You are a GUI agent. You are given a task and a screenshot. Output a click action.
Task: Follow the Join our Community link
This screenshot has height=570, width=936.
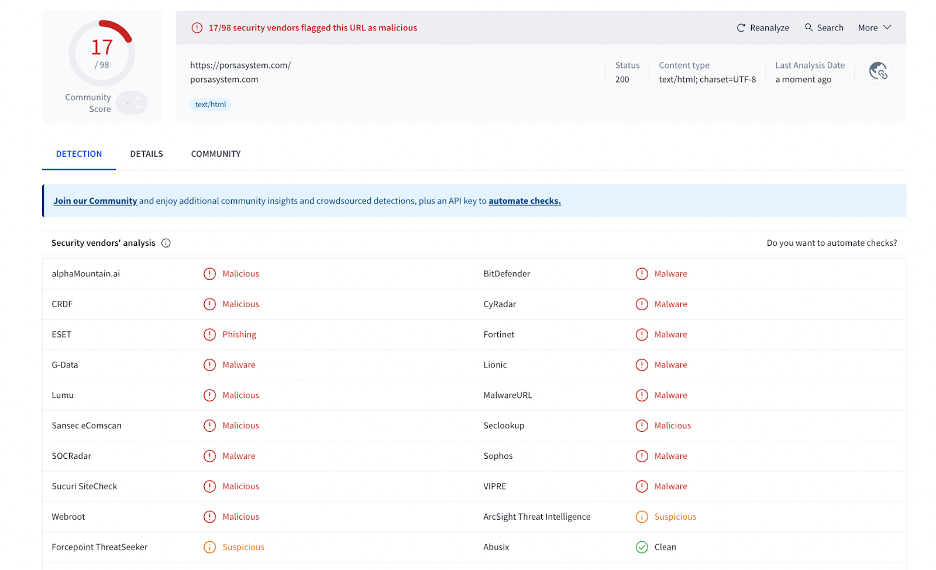click(x=95, y=201)
